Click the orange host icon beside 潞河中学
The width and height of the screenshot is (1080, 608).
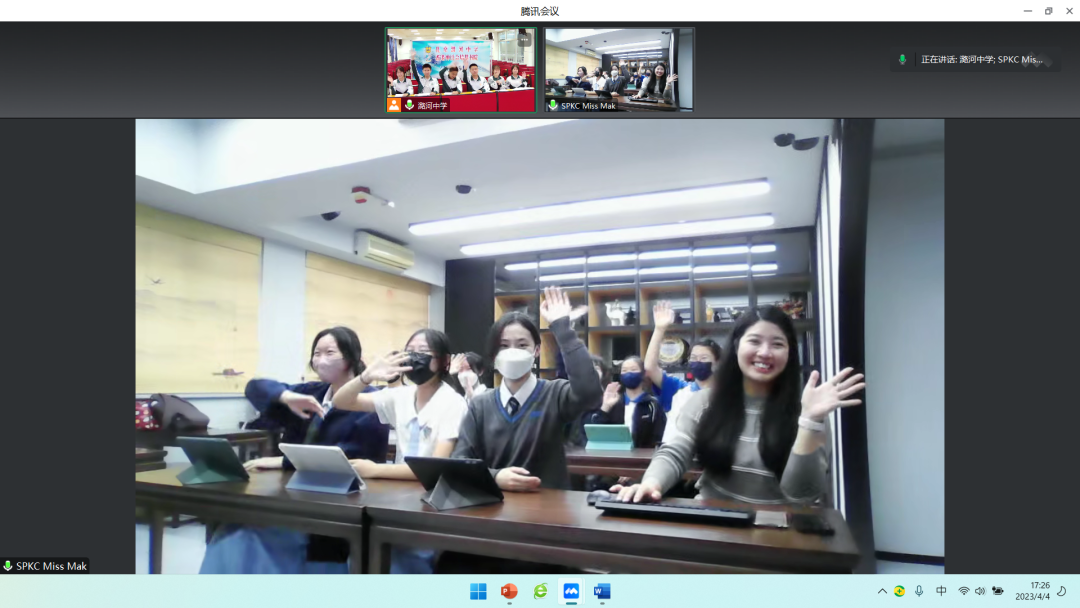(394, 105)
